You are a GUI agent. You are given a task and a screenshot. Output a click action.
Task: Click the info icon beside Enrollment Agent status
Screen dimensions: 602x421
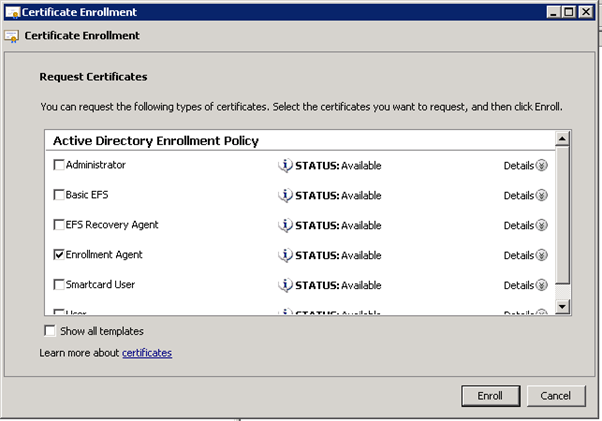284,256
